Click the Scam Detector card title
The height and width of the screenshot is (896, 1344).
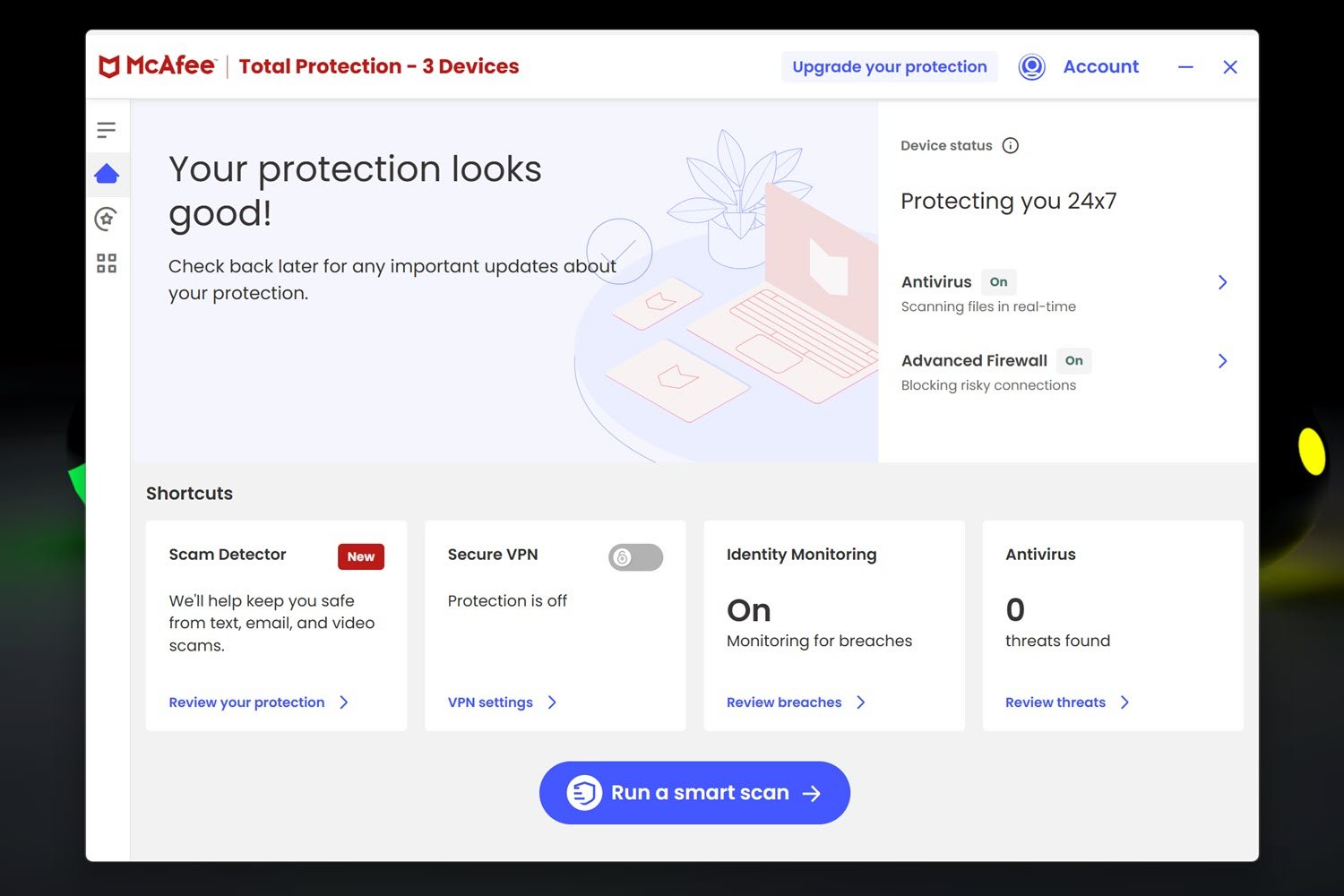click(228, 555)
